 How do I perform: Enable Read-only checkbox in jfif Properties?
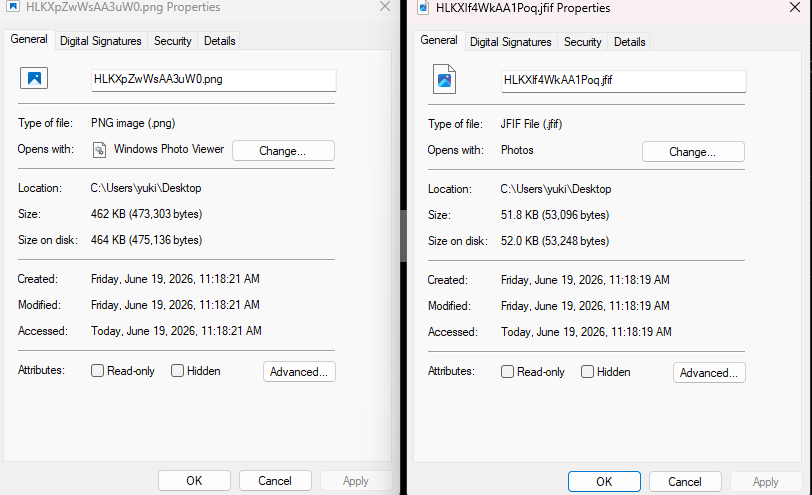click(x=508, y=372)
